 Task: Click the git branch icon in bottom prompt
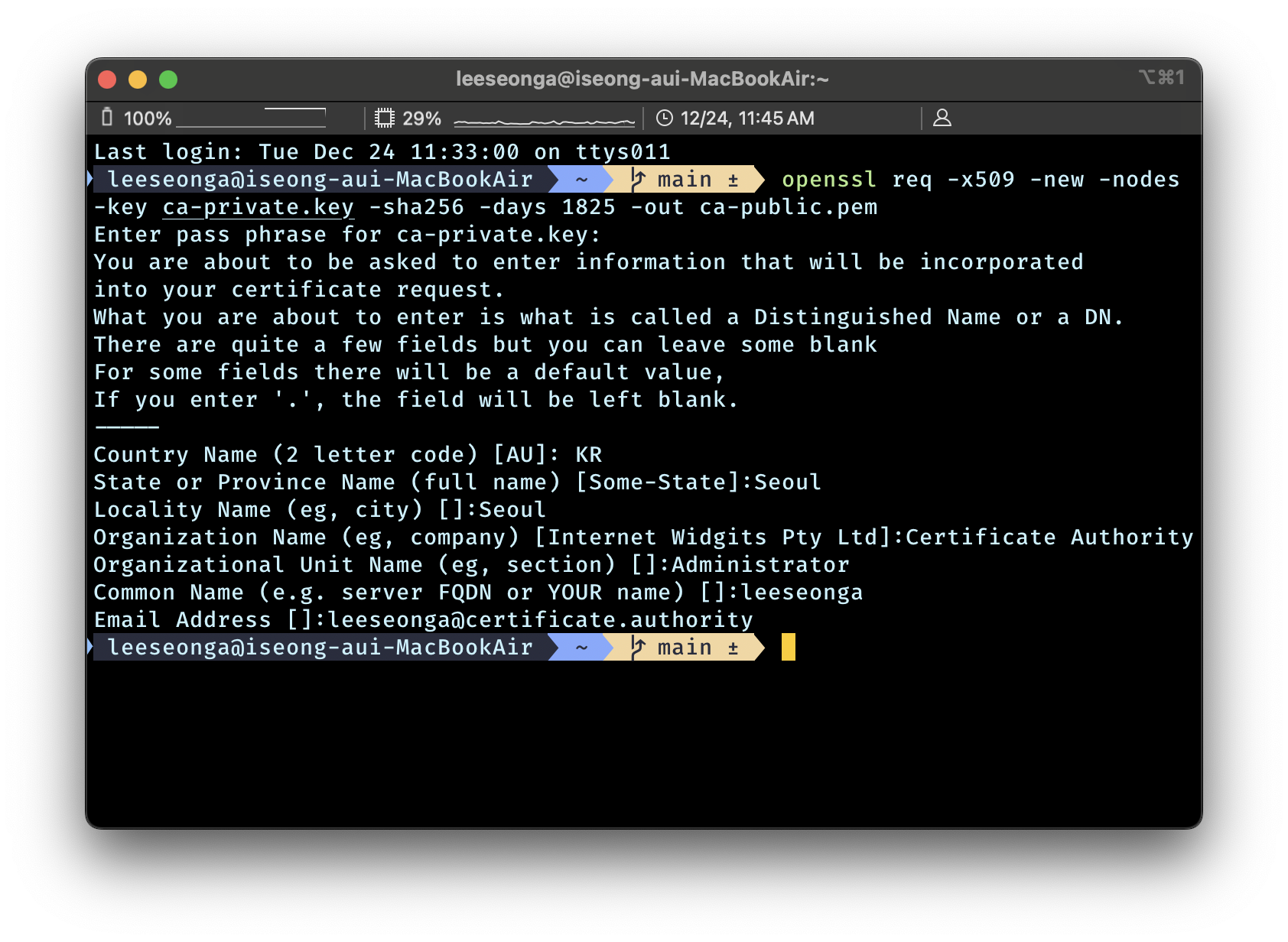(x=638, y=648)
